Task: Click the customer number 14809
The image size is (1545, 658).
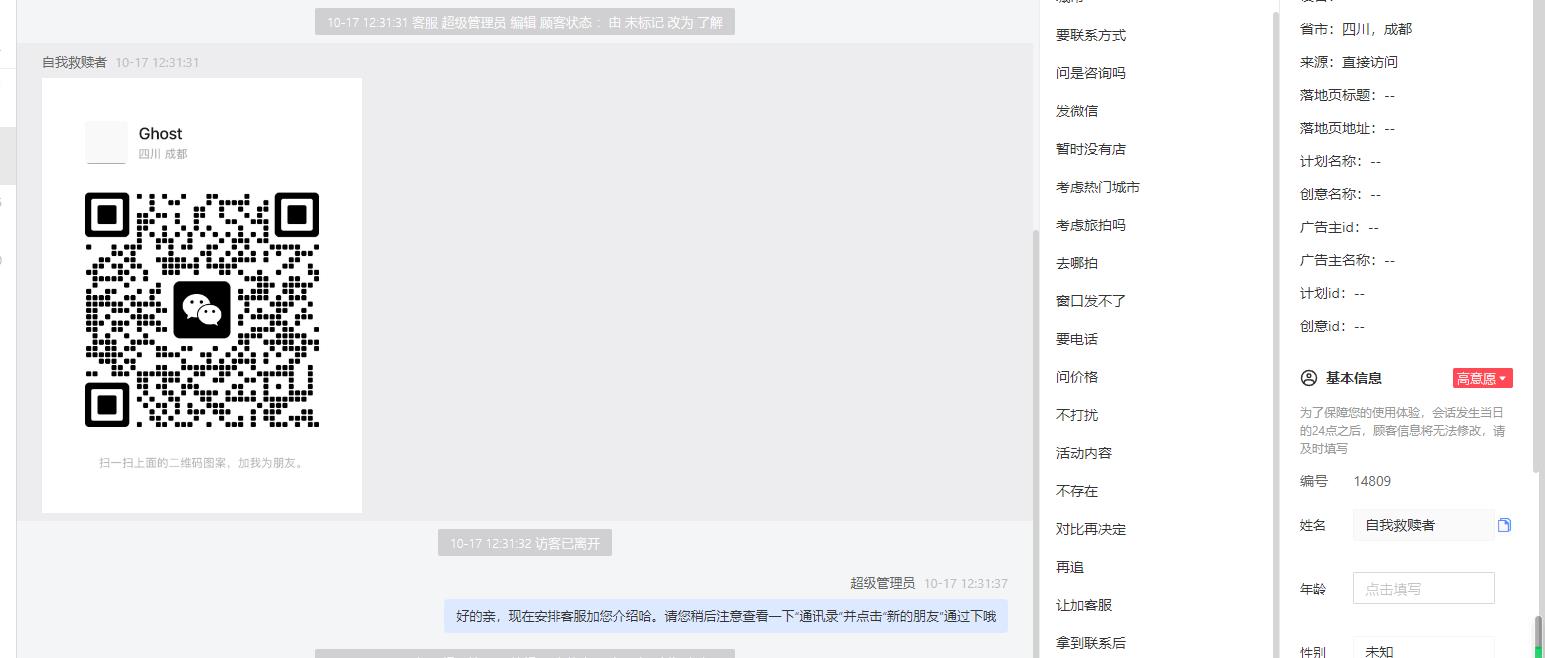Action: click(x=1372, y=481)
